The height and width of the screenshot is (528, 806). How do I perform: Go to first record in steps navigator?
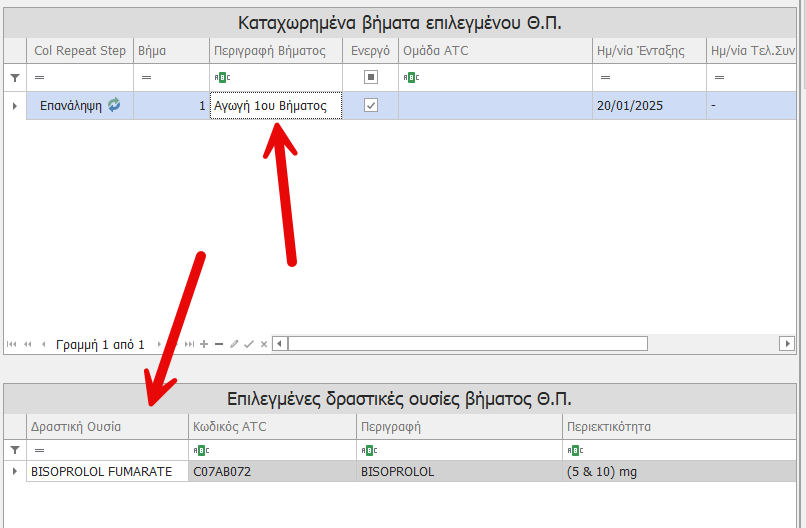pos(12,344)
